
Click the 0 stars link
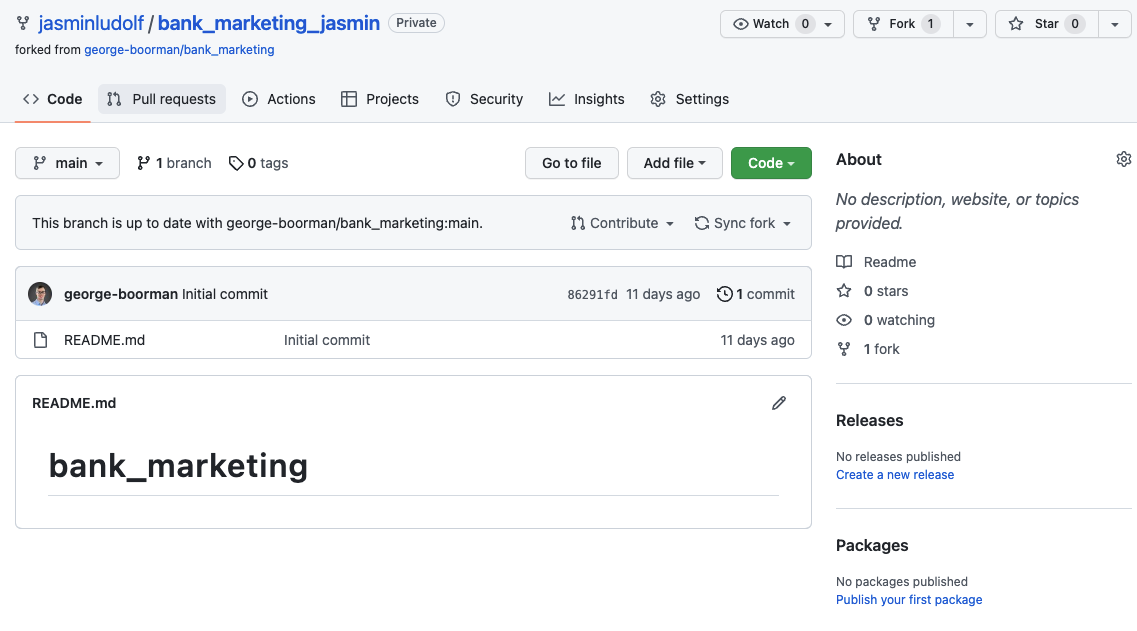point(886,291)
